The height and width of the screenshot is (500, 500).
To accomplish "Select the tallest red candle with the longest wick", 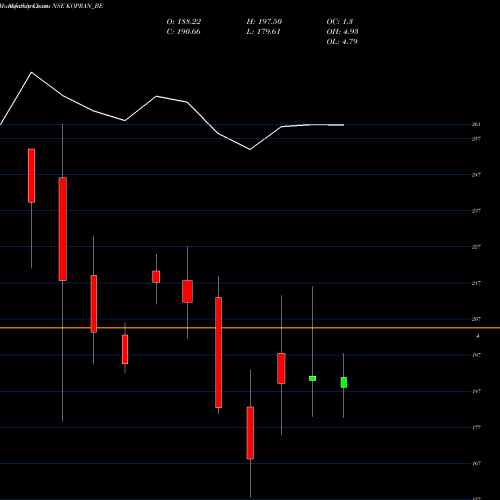I will (x=63, y=229).
